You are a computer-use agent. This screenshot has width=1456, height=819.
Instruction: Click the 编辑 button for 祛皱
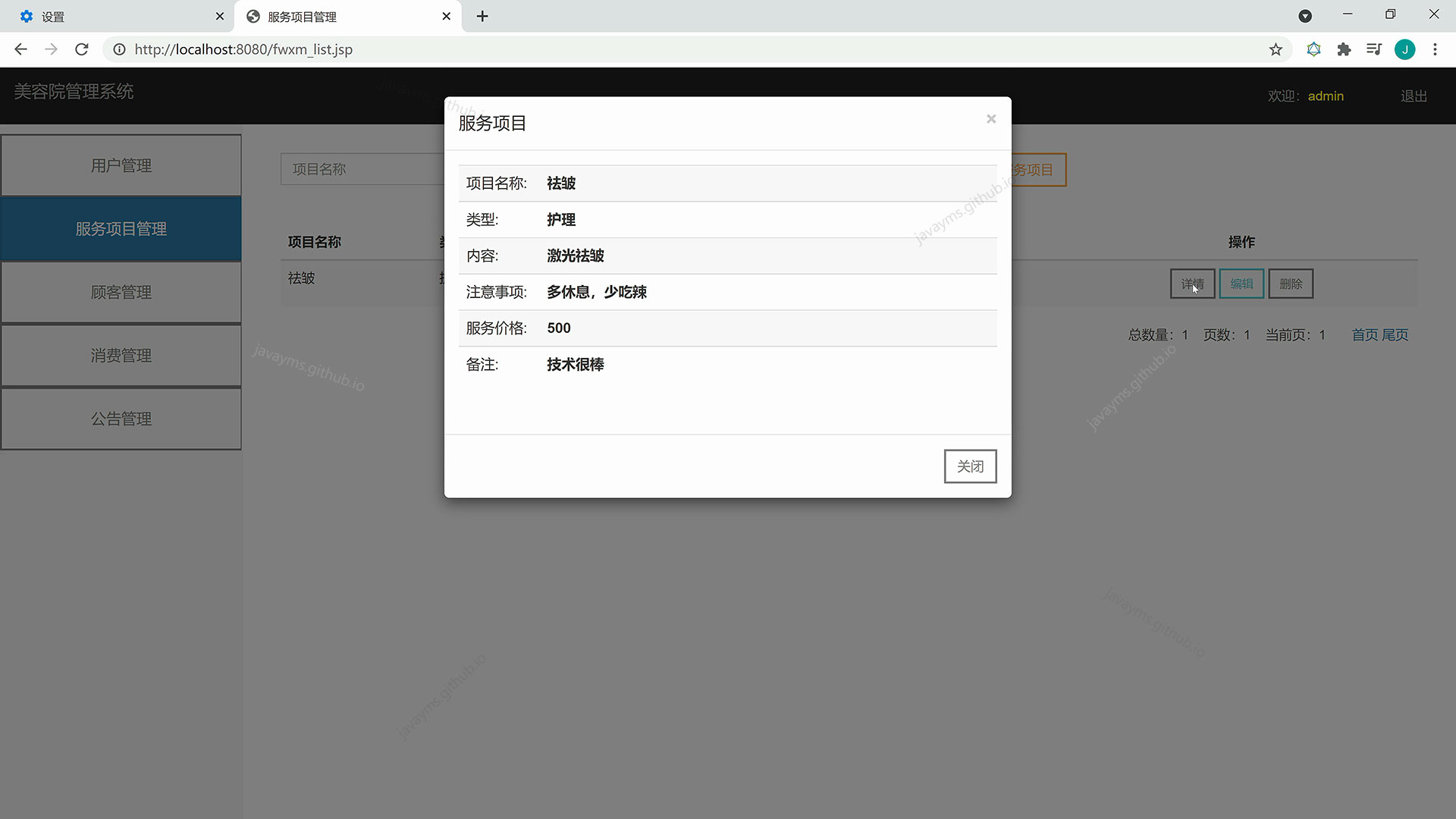pos(1241,284)
